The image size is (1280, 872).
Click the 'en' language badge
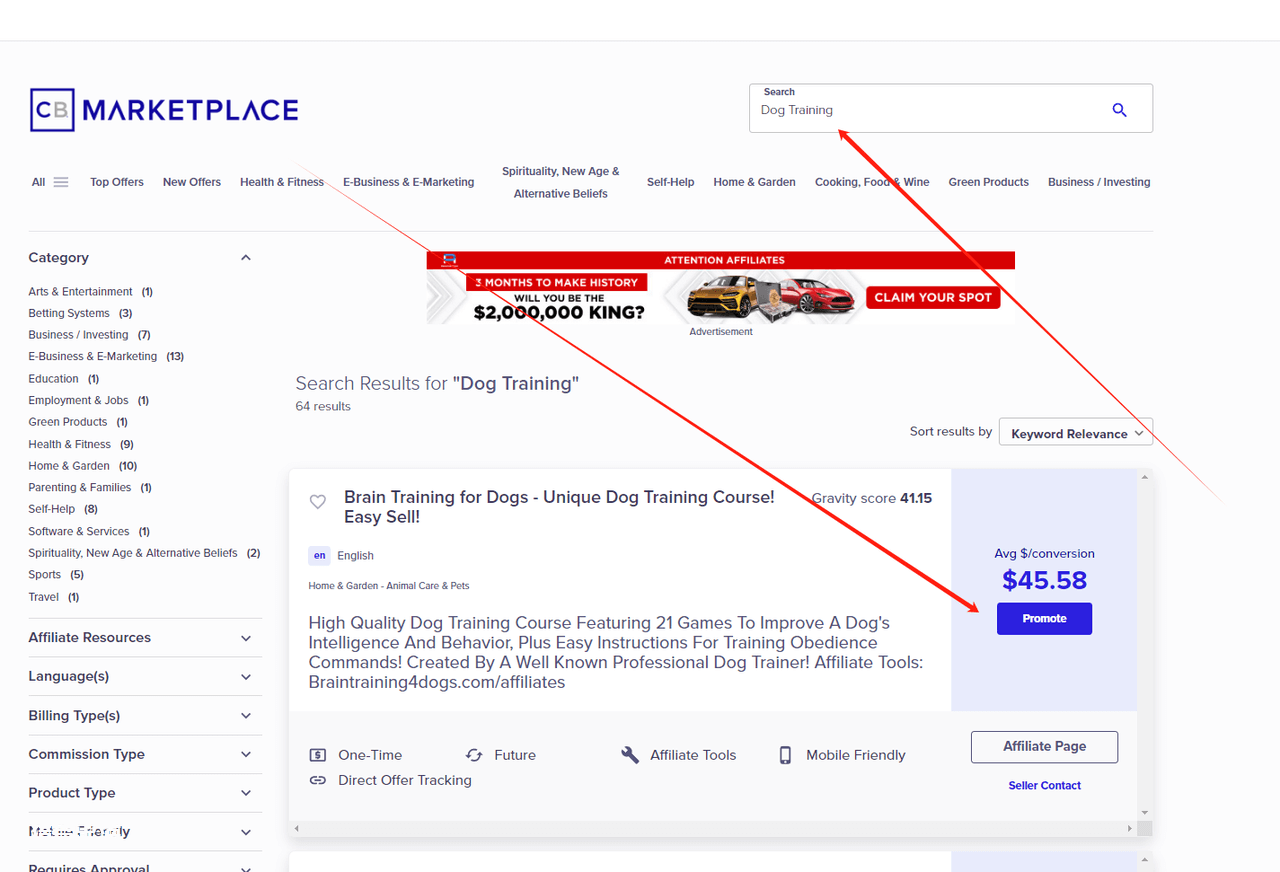point(319,555)
